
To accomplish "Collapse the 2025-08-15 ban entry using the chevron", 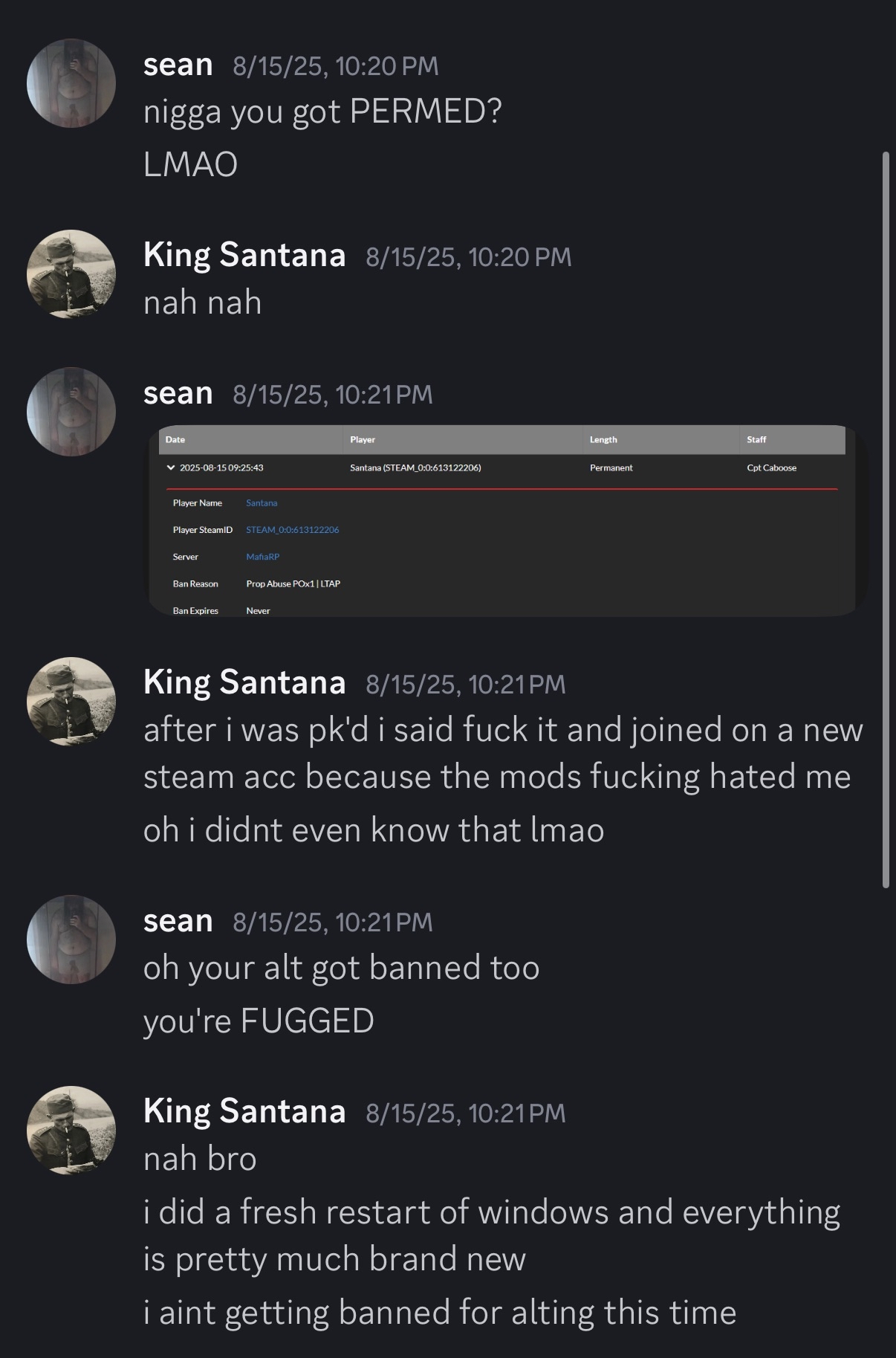I will (x=172, y=468).
